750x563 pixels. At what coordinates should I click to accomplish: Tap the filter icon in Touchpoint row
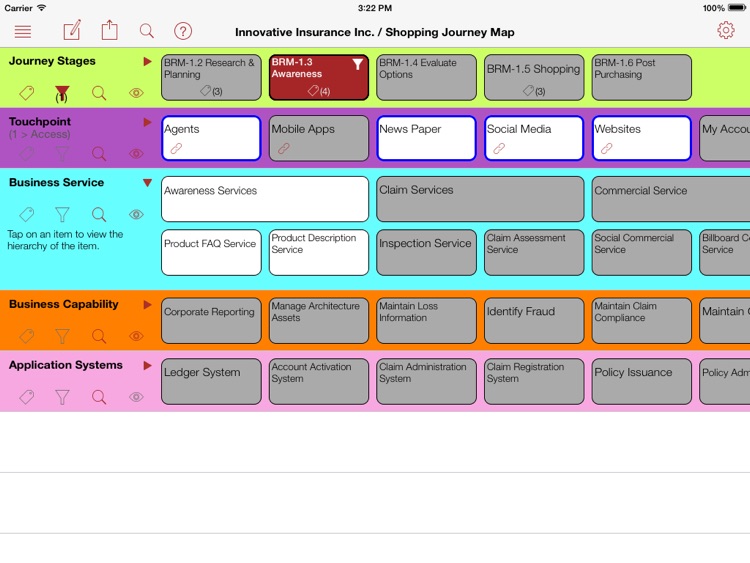62,154
